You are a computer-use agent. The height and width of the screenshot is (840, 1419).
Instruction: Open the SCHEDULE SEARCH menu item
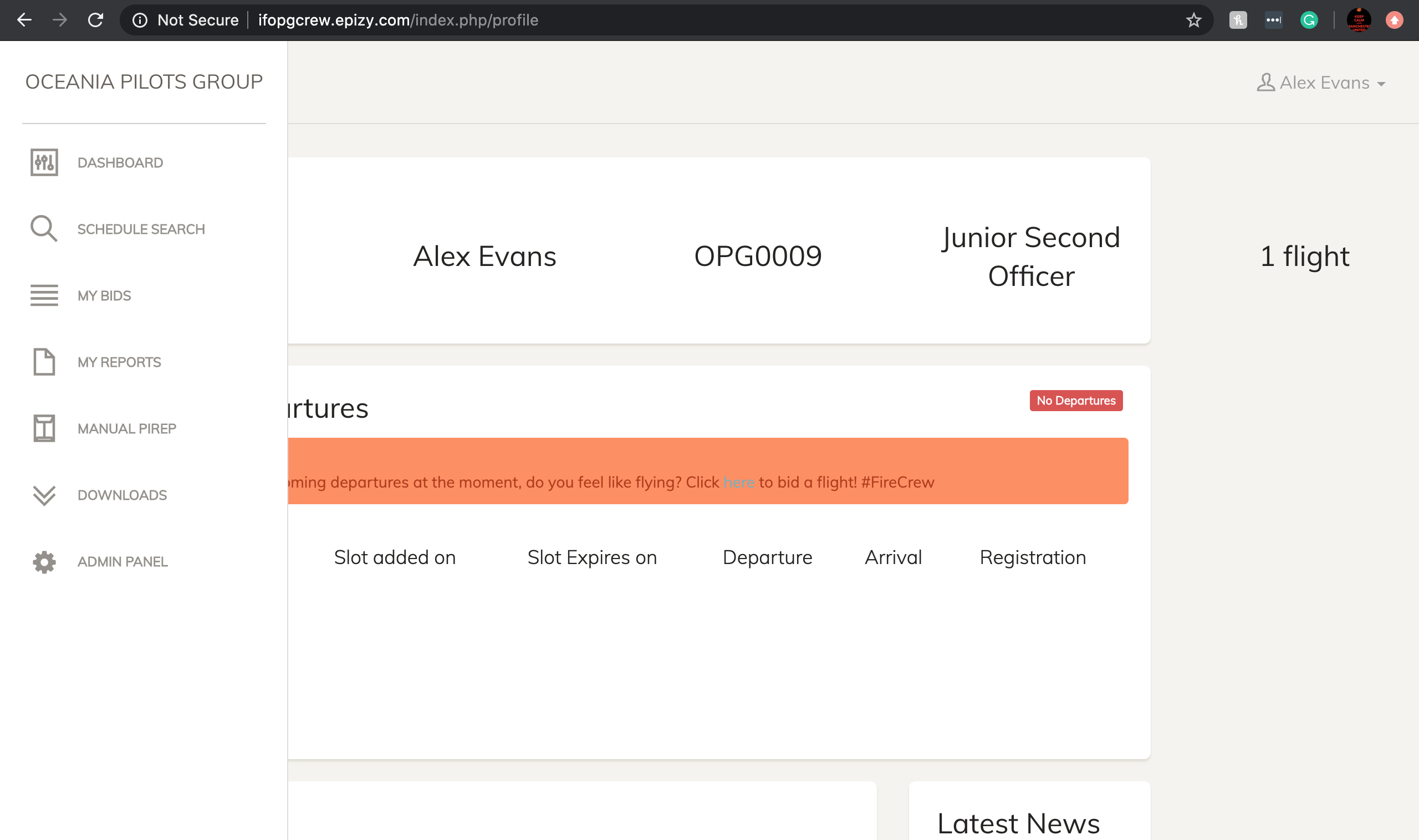[x=141, y=229]
